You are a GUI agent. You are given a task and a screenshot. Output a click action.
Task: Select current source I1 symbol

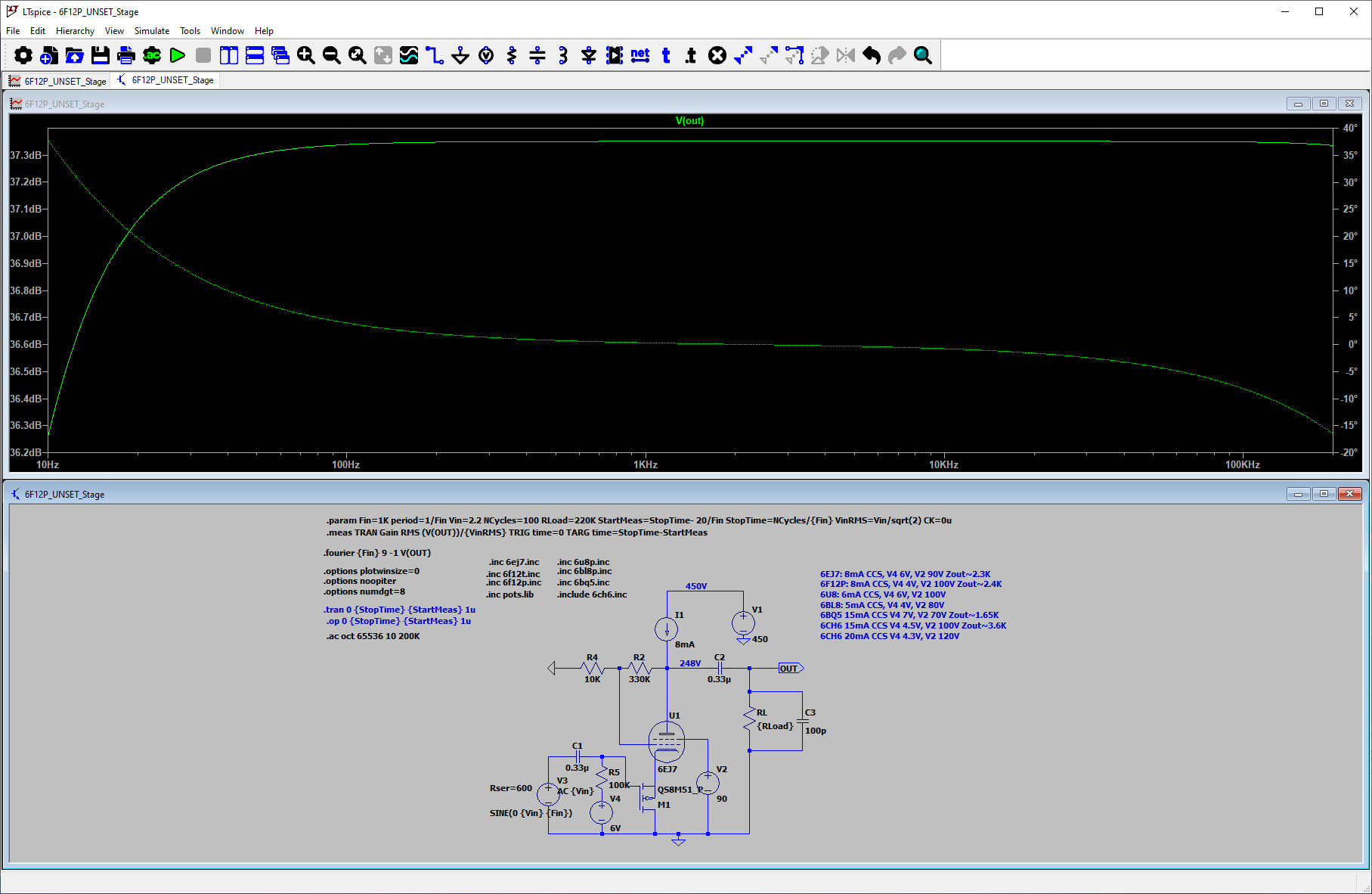point(666,629)
